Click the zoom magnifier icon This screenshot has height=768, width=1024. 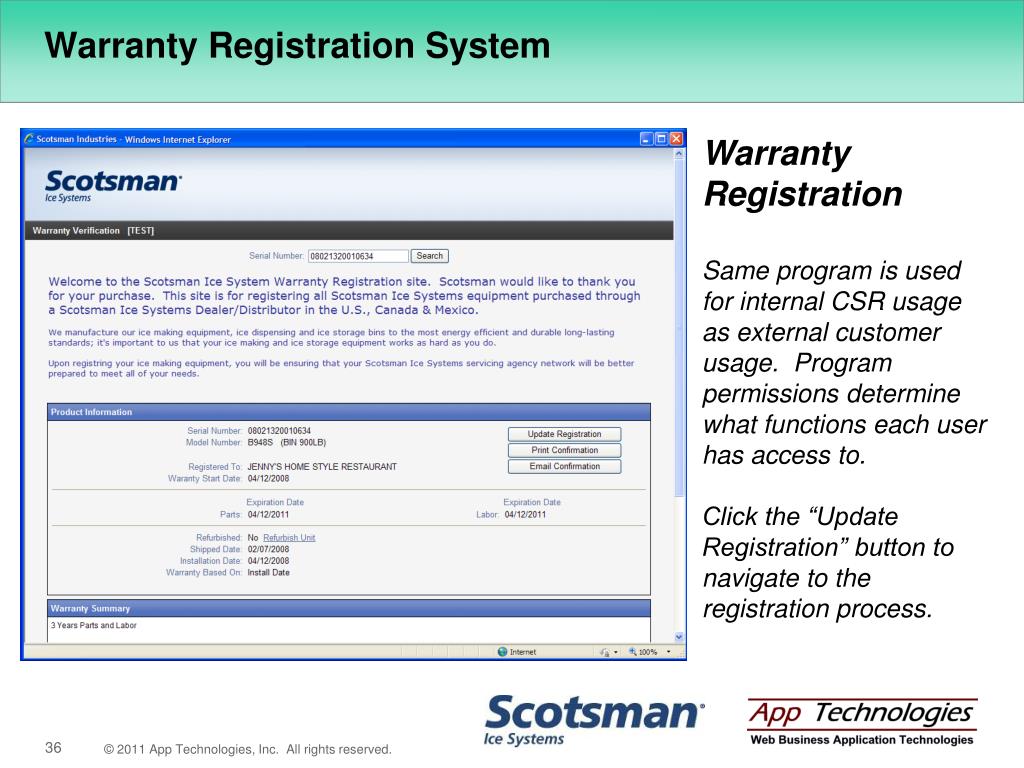[x=632, y=651]
